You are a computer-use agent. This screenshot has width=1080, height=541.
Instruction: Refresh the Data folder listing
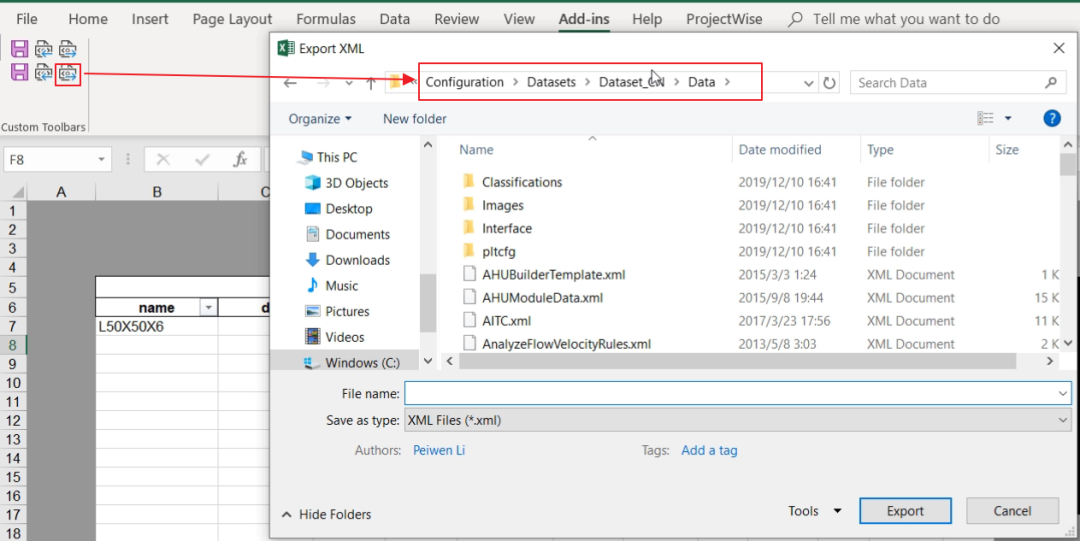click(829, 83)
